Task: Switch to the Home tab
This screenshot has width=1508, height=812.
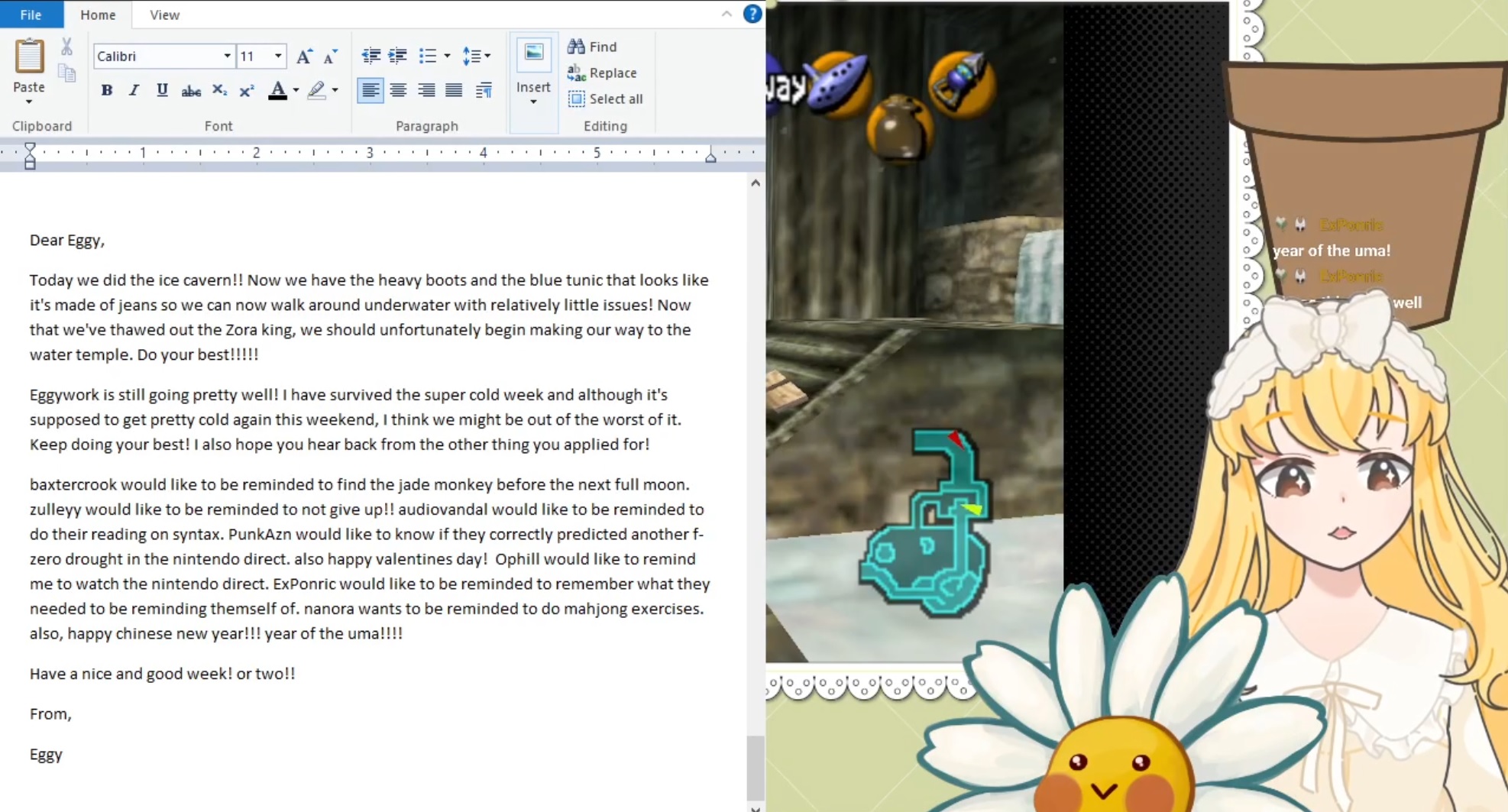Action: tap(98, 15)
